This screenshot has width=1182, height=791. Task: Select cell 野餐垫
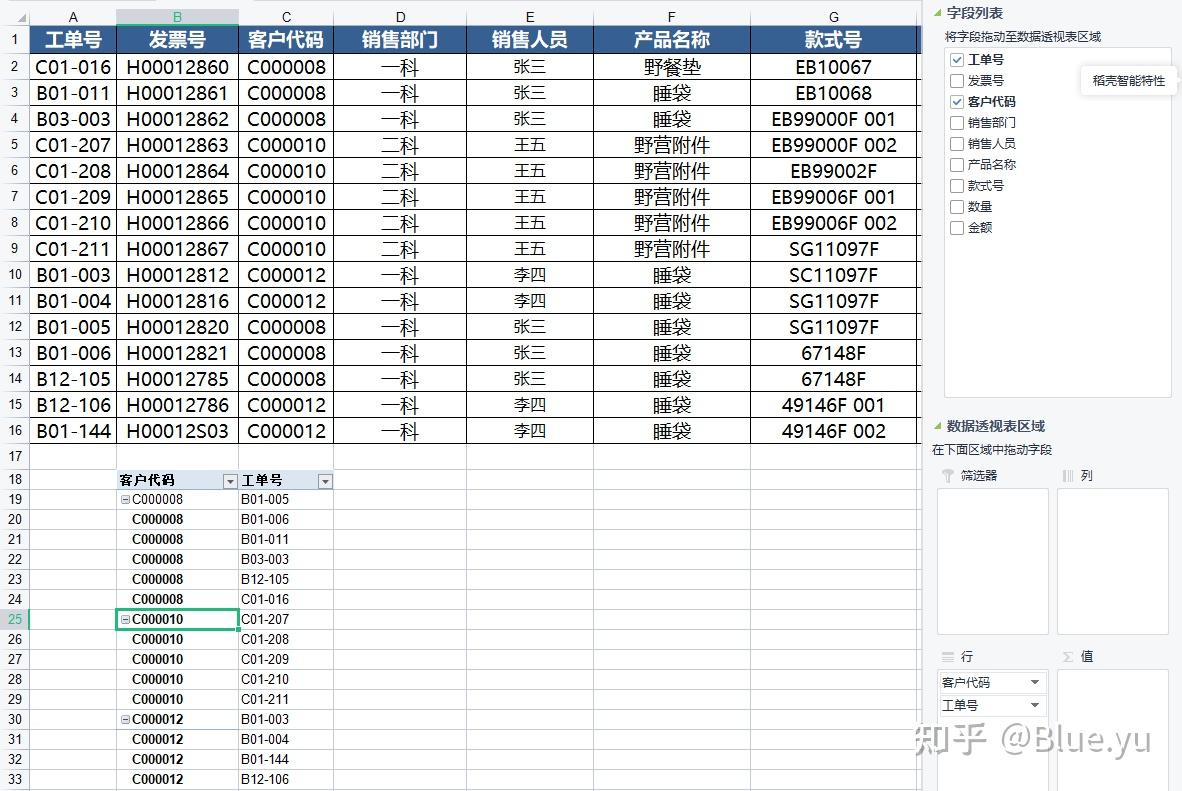(672, 67)
